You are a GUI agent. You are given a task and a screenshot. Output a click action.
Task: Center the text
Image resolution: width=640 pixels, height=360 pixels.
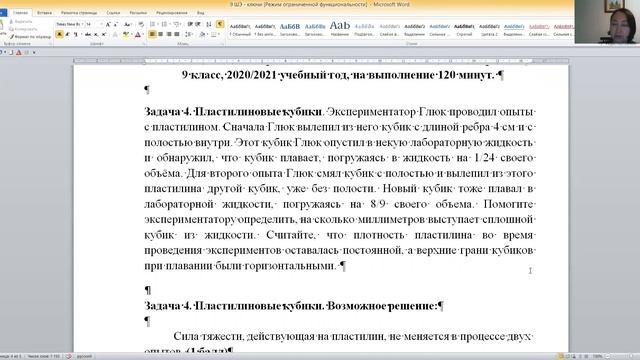pos(160,35)
